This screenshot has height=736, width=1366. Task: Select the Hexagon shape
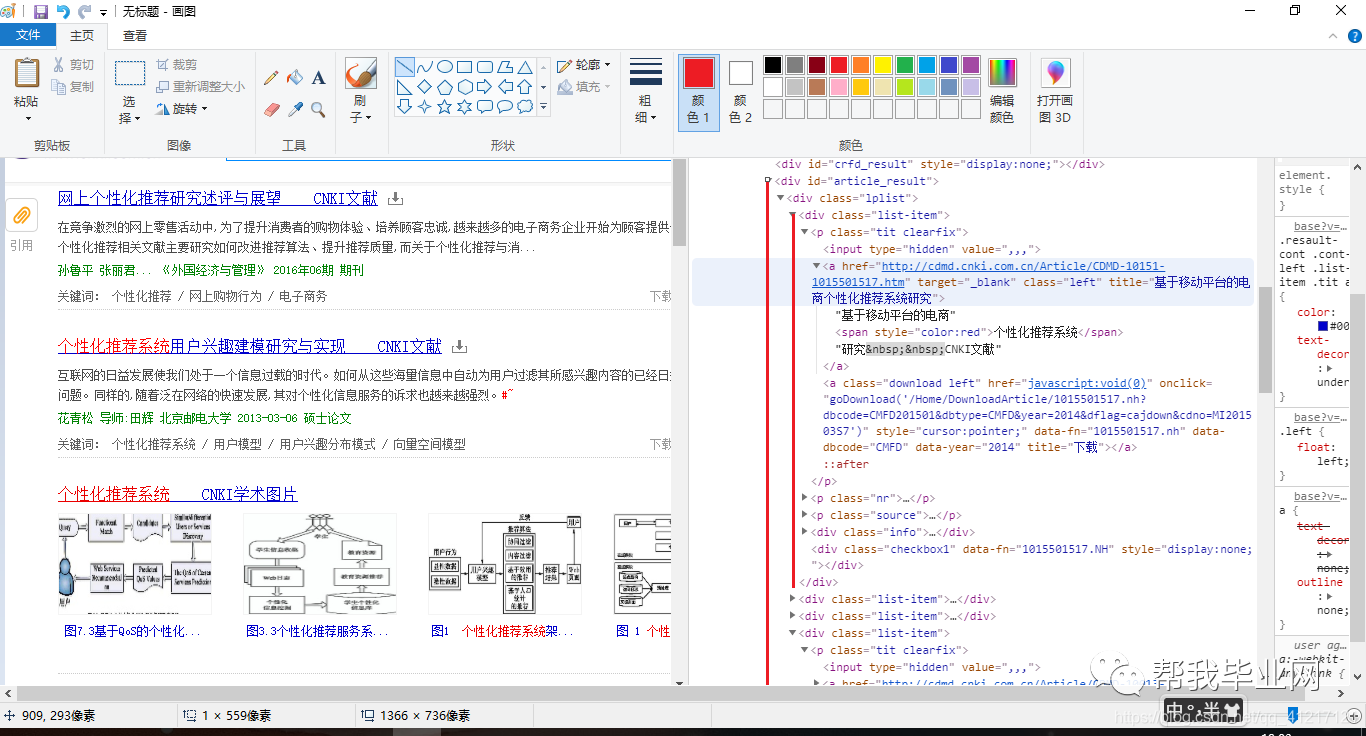tap(465, 87)
